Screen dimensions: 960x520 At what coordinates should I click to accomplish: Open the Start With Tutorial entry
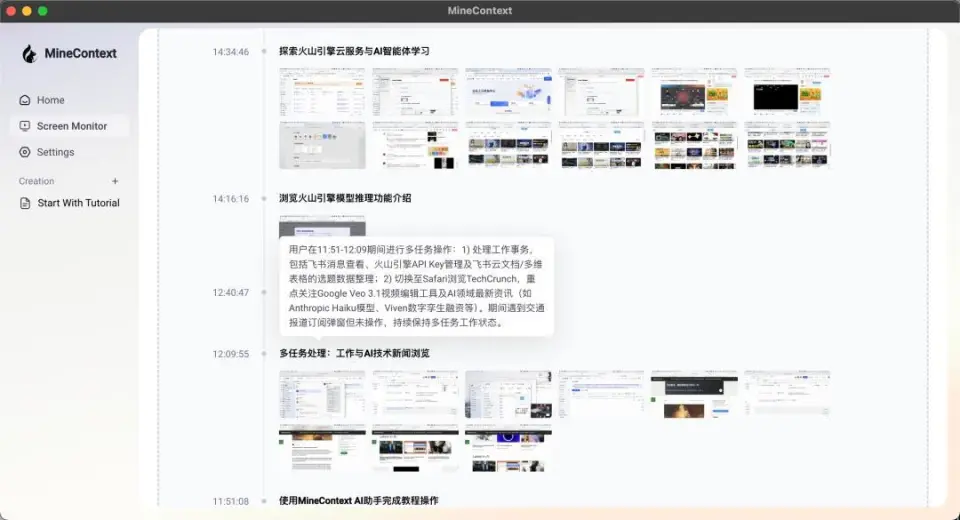78,203
